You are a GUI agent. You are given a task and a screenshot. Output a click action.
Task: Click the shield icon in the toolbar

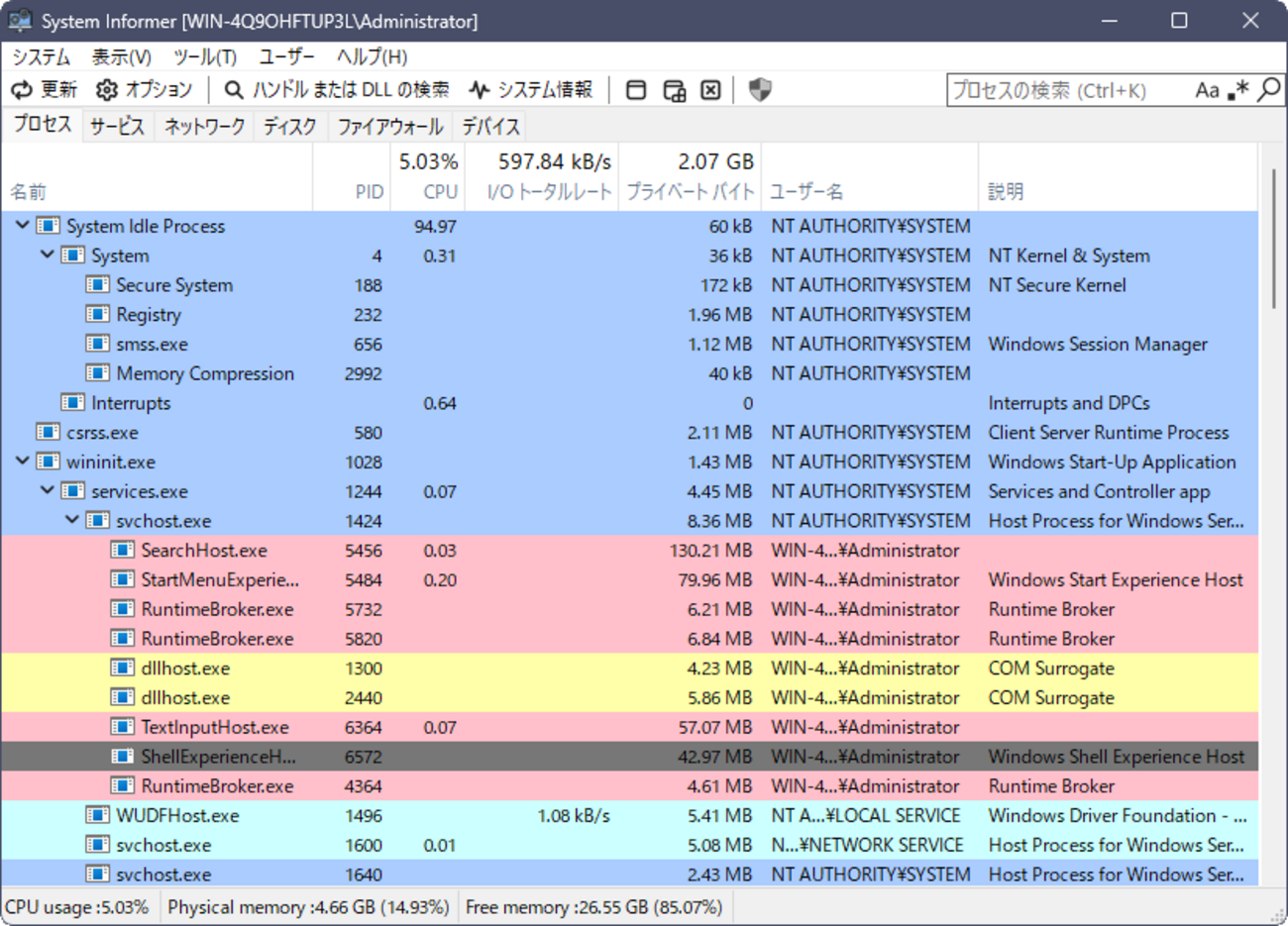760,90
